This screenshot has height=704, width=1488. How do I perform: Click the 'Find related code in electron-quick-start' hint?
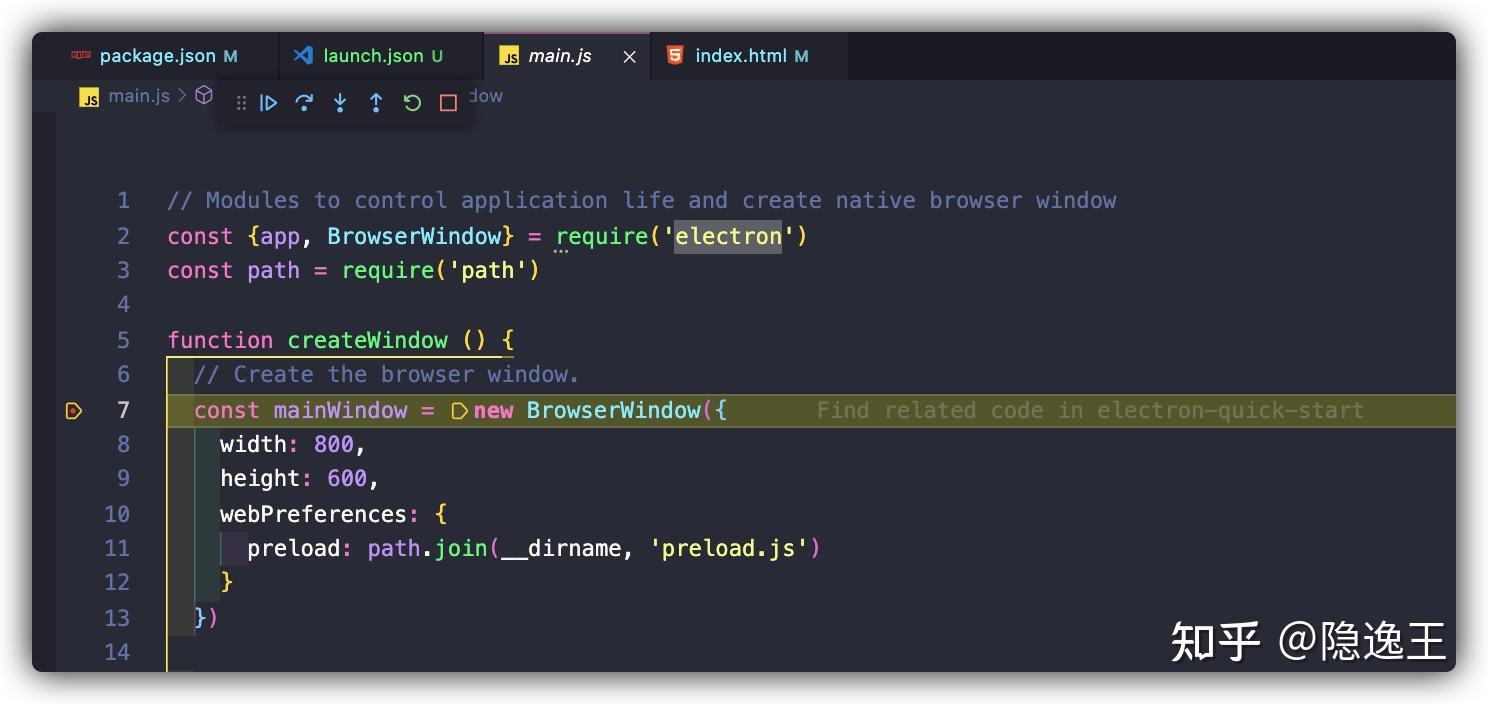coord(1090,410)
